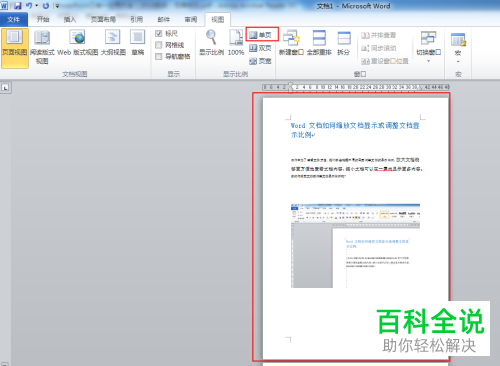This screenshot has width=500, height=366.
Task: Click the blue document heading text
Action: [x=355, y=130]
